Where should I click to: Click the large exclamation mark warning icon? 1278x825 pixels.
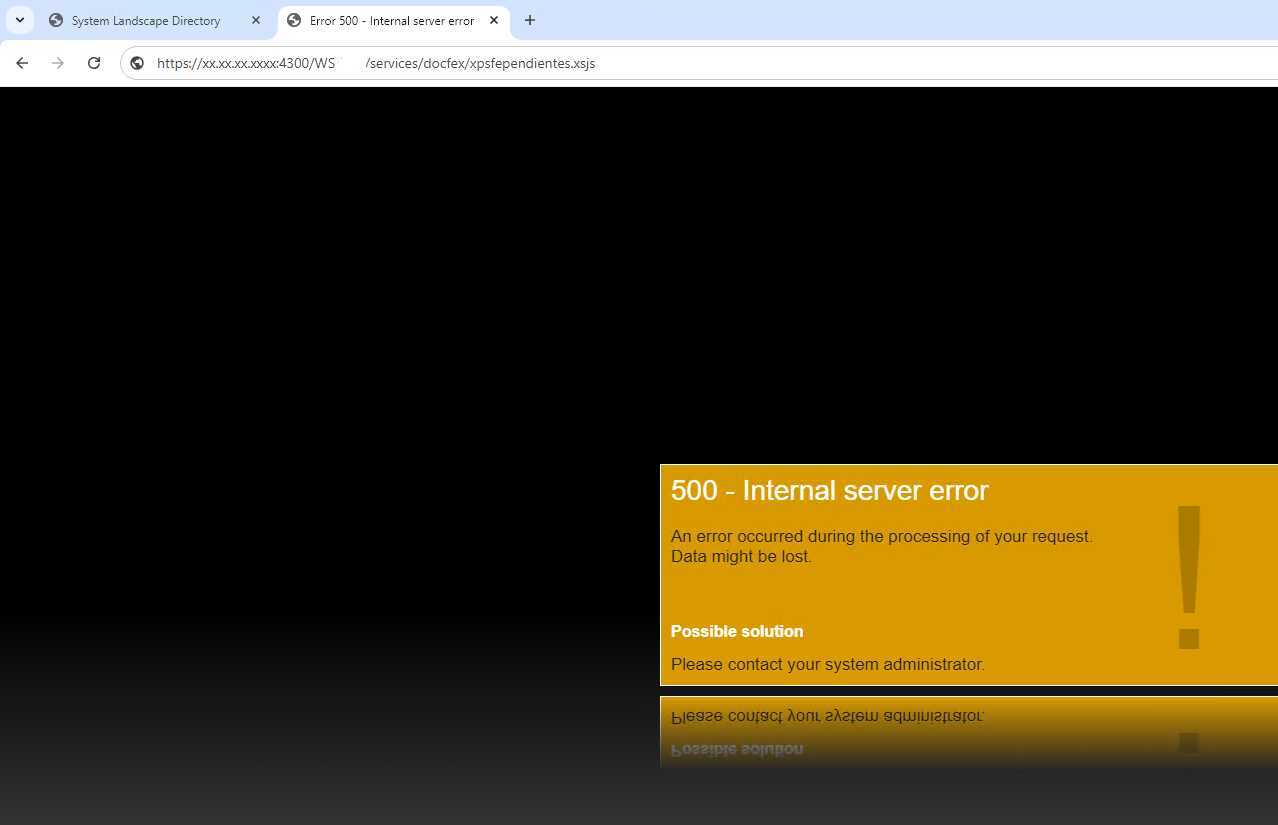1188,578
